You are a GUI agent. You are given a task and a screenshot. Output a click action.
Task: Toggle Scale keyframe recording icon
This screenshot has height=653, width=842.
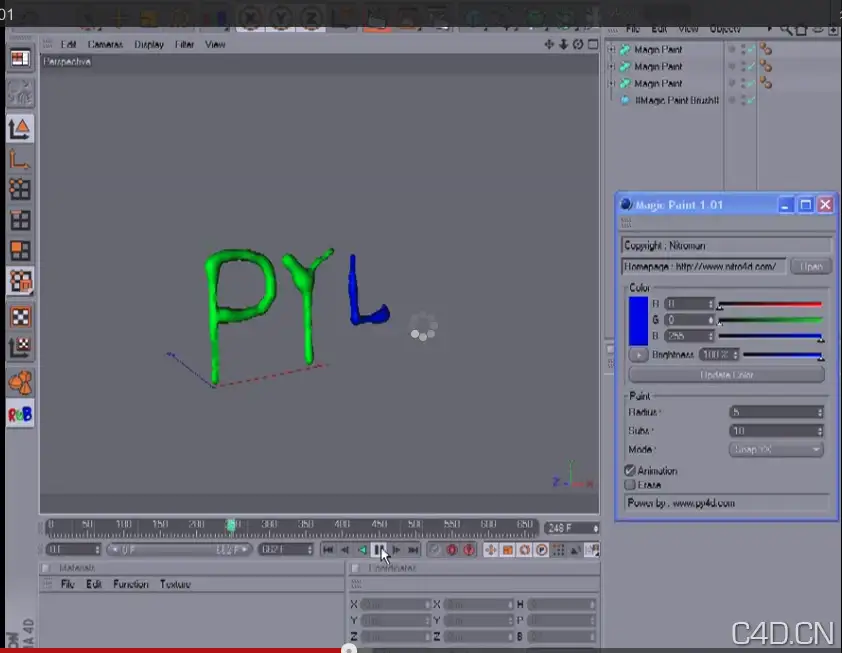coord(507,550)
